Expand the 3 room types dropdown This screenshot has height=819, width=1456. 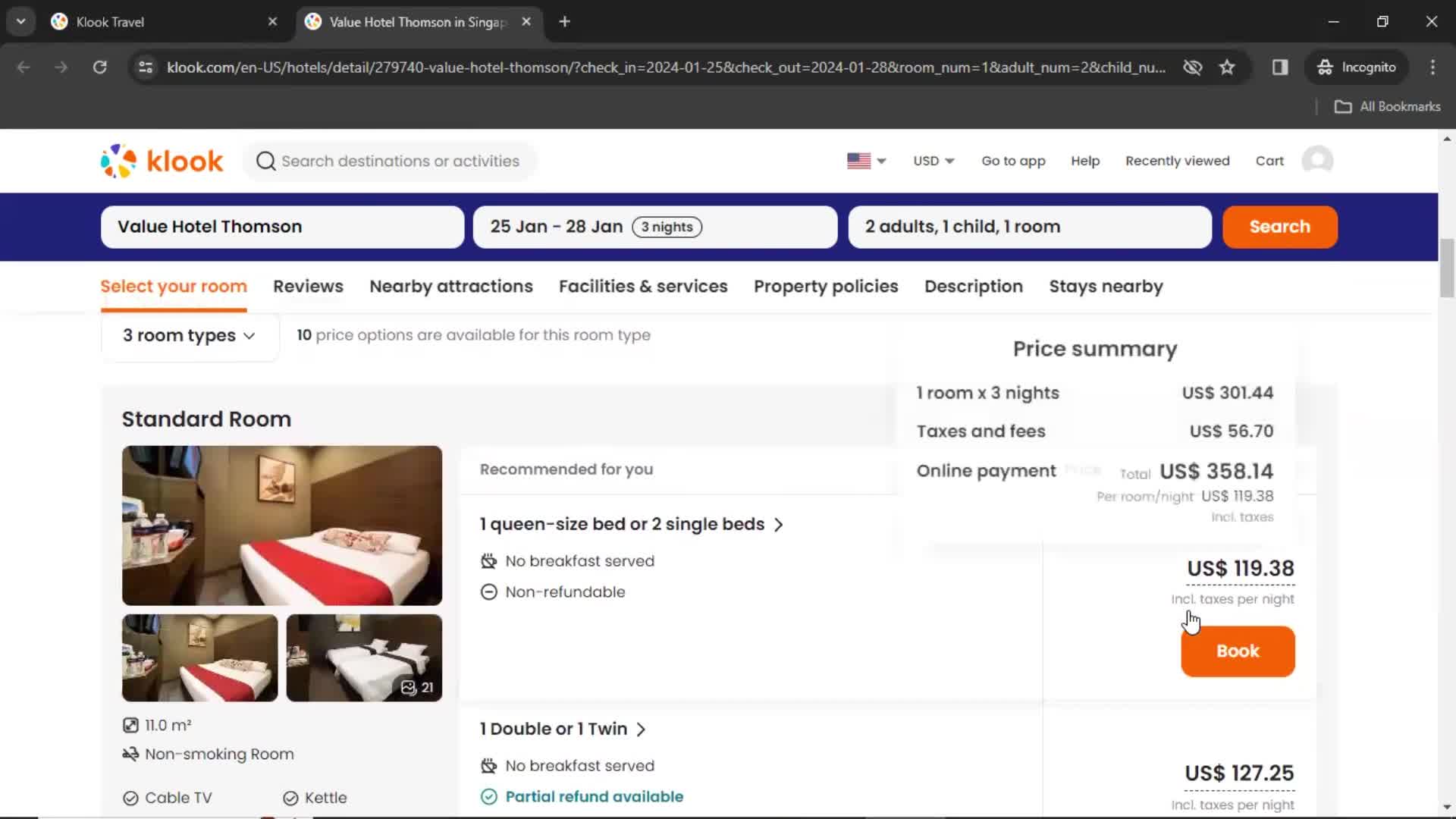pos(190,335)
